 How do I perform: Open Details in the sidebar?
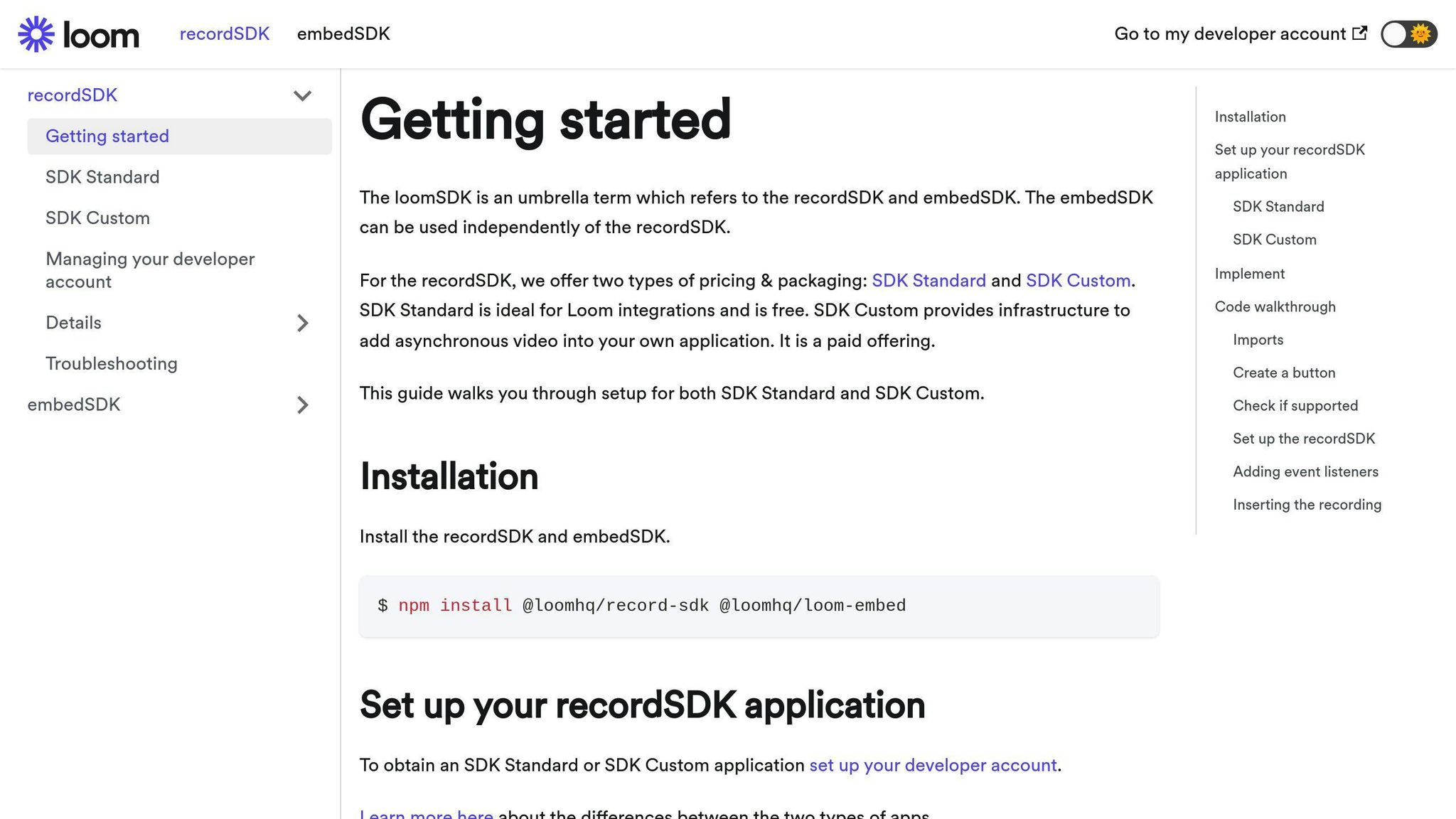[73, 323]
